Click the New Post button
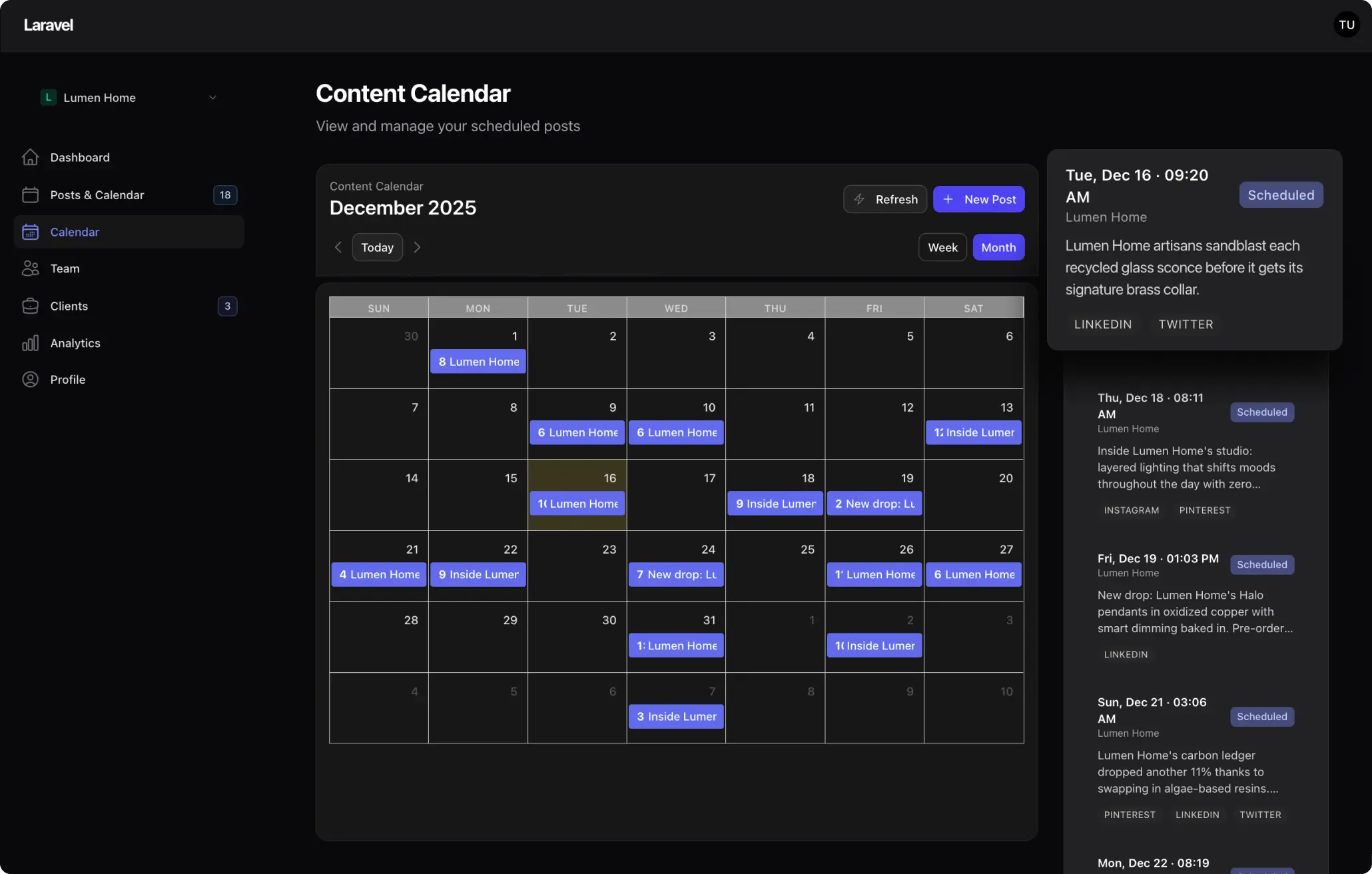Screen dimensions: 1372x874 pyautogui.click(x=979, y=199)
